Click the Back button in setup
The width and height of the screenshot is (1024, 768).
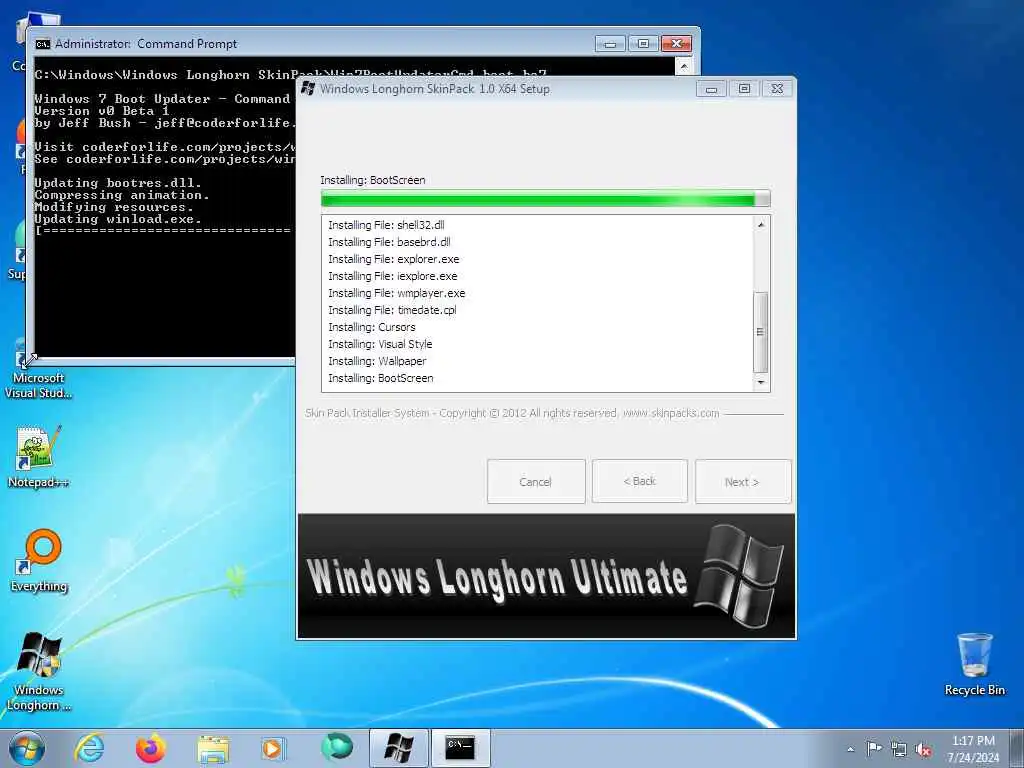[x=639, y=481]
